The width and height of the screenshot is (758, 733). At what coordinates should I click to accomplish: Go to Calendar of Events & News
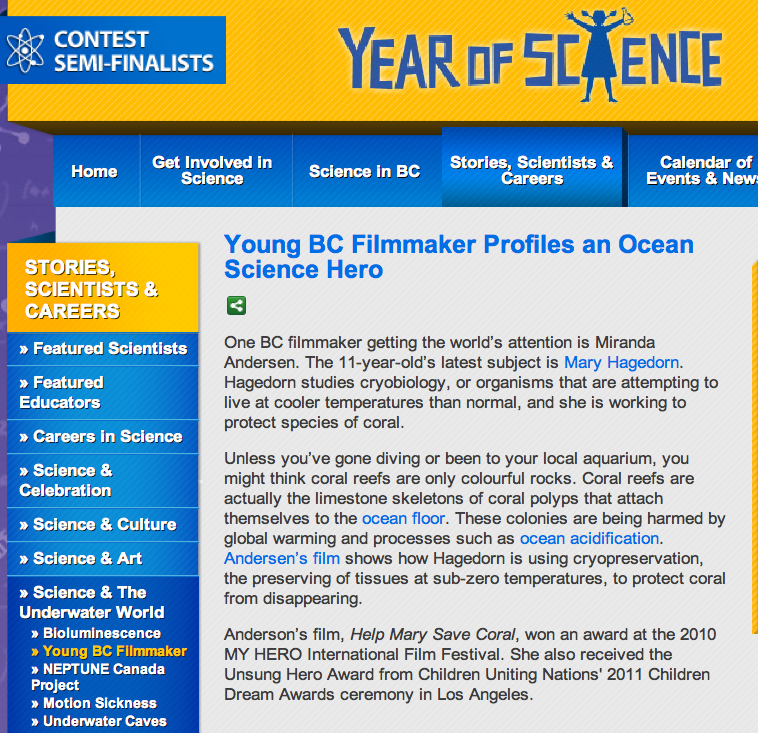(x=700, y=170)
